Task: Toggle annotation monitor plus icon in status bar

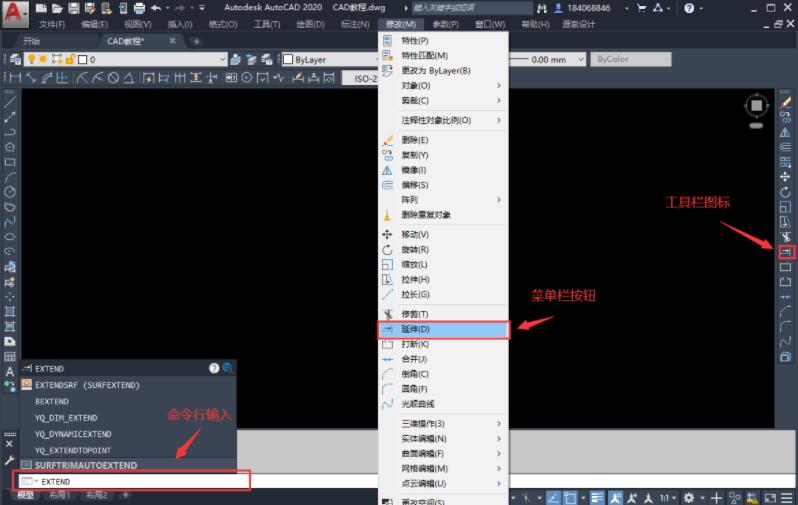Action: click(x=716, y=497)
